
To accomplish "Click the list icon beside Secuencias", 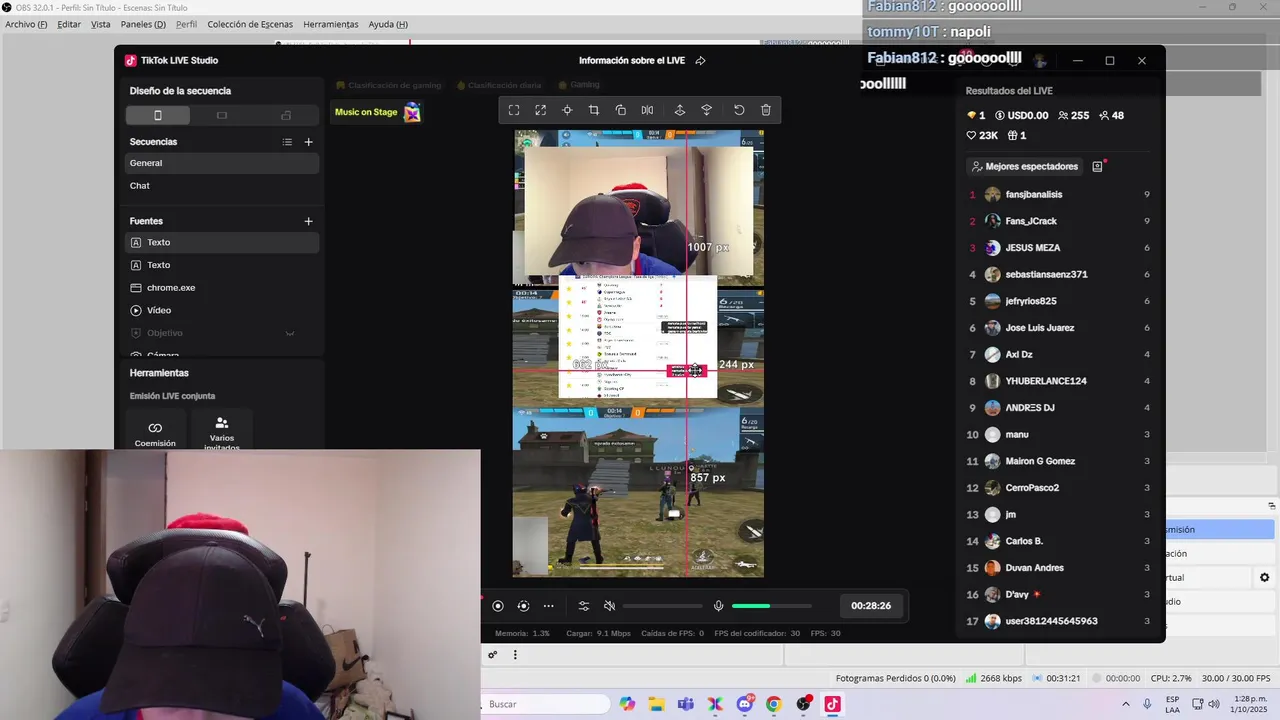I will coord(287,142).
